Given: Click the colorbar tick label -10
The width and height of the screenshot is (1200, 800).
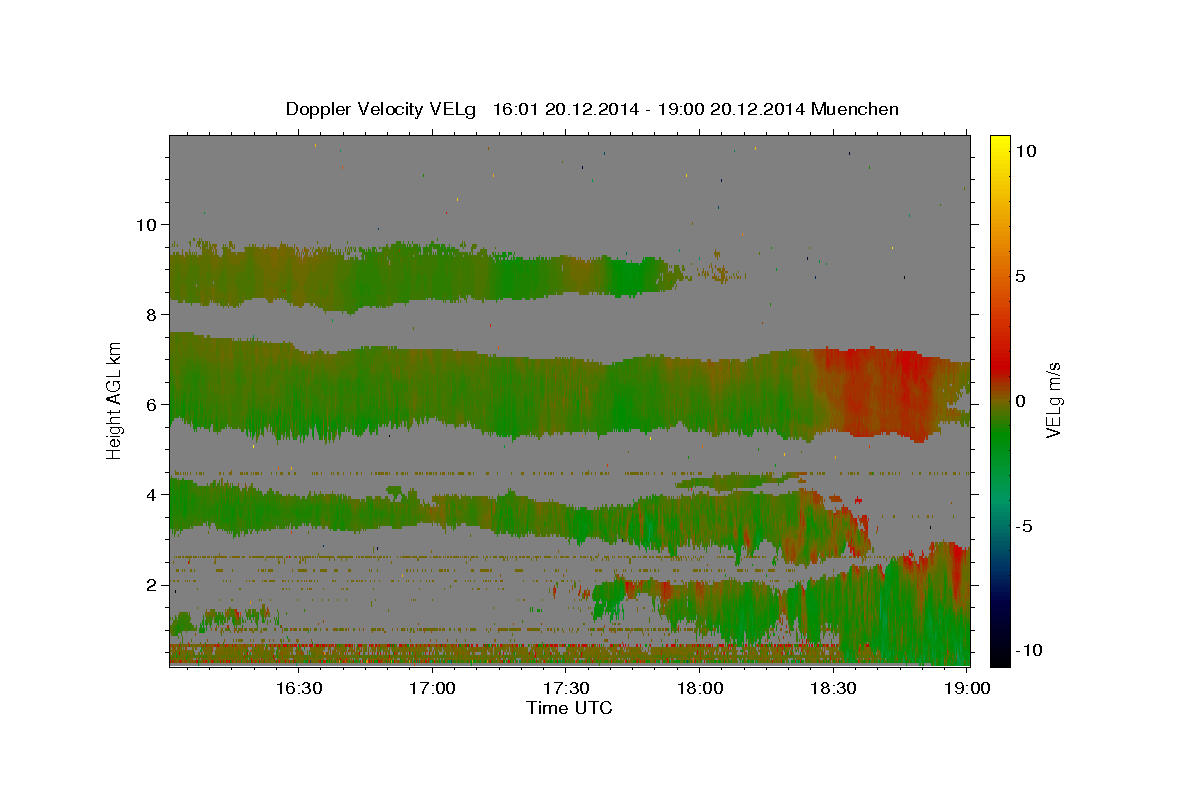Looking at the screenshot, I should tap(1028, 650).
